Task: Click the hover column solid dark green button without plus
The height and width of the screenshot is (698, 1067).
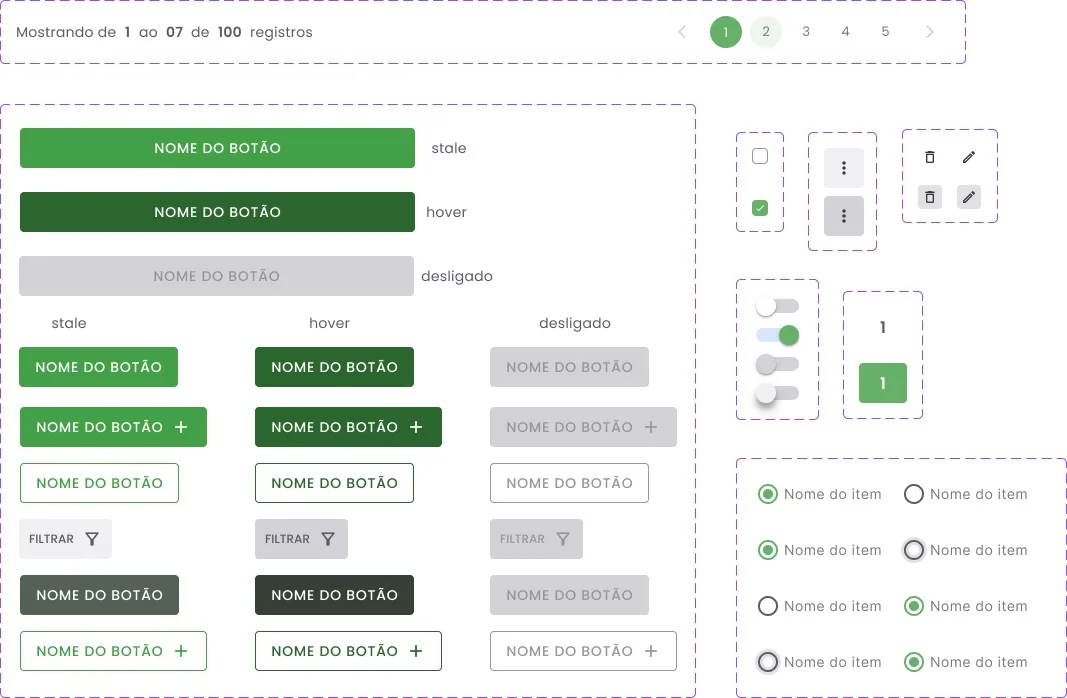Action: (334, 367)
